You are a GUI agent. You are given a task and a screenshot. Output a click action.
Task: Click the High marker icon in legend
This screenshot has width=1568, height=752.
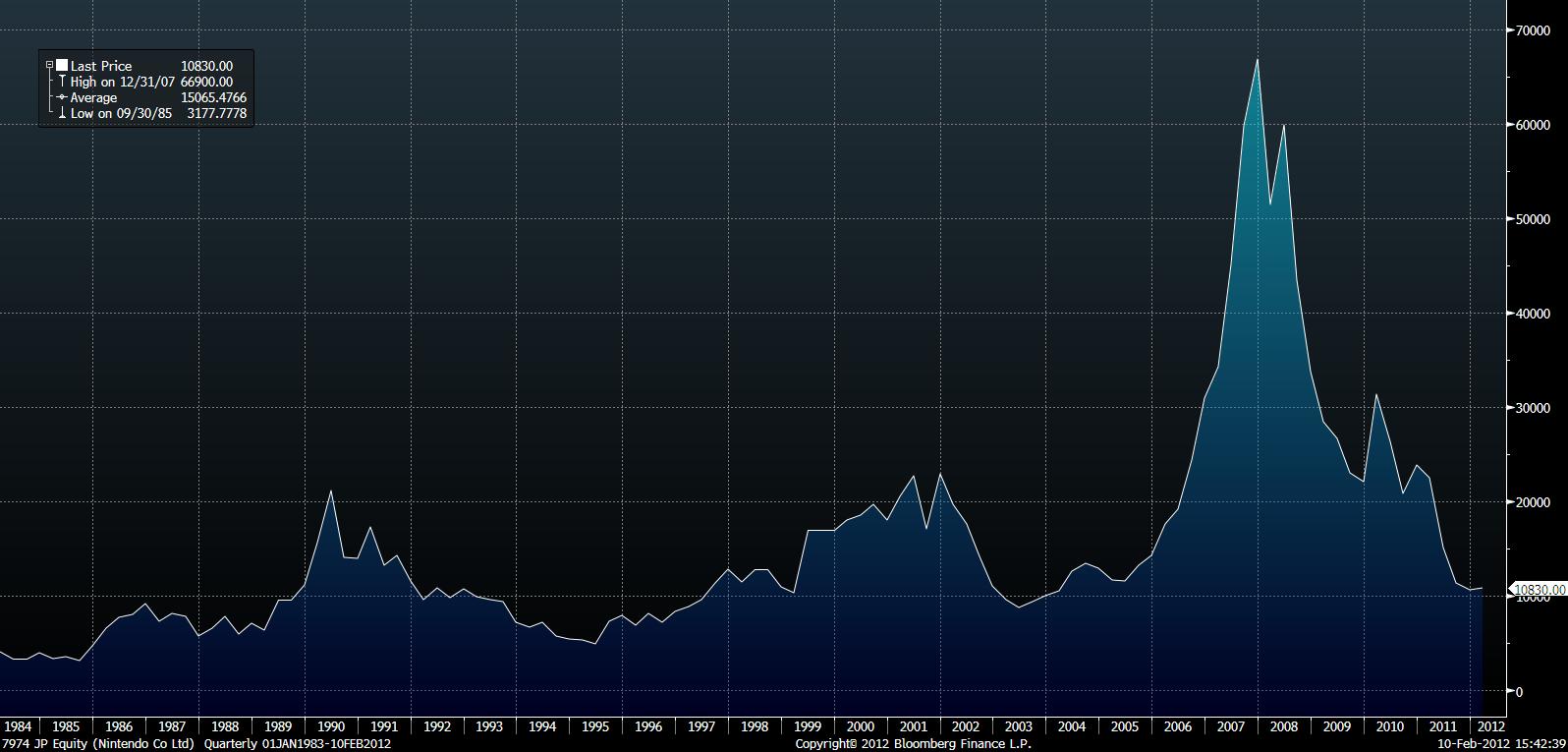62,82
